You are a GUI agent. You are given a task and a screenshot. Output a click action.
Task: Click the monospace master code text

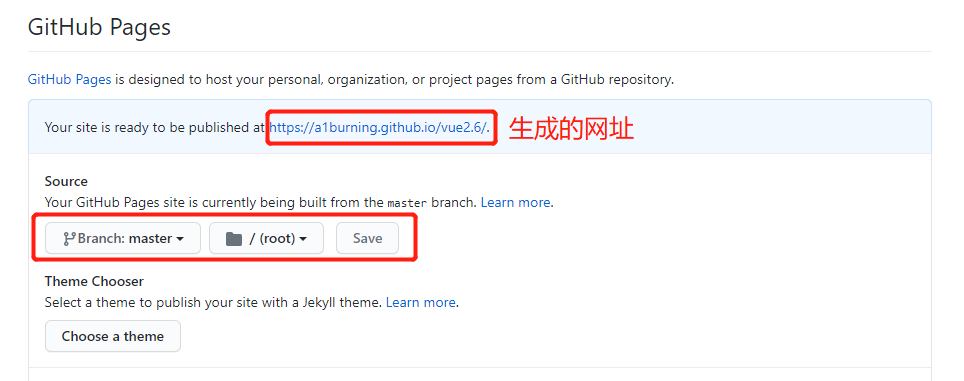(407, 203)
